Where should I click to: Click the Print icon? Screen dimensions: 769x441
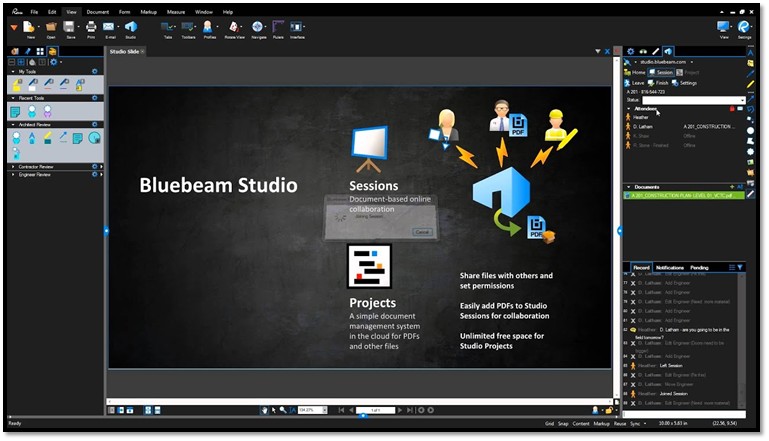[91, 29]
